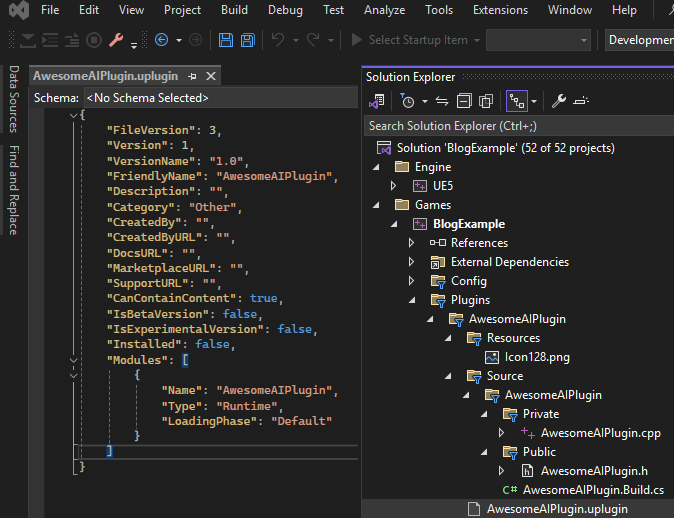Switch views with the Solution Explorer Visual Studio icon

coord(377,101)
